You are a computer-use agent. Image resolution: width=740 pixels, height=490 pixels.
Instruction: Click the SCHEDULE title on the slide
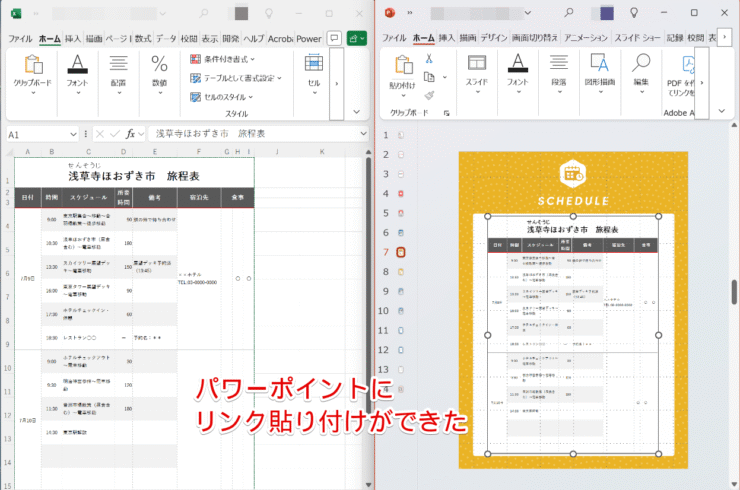(573, 201)
